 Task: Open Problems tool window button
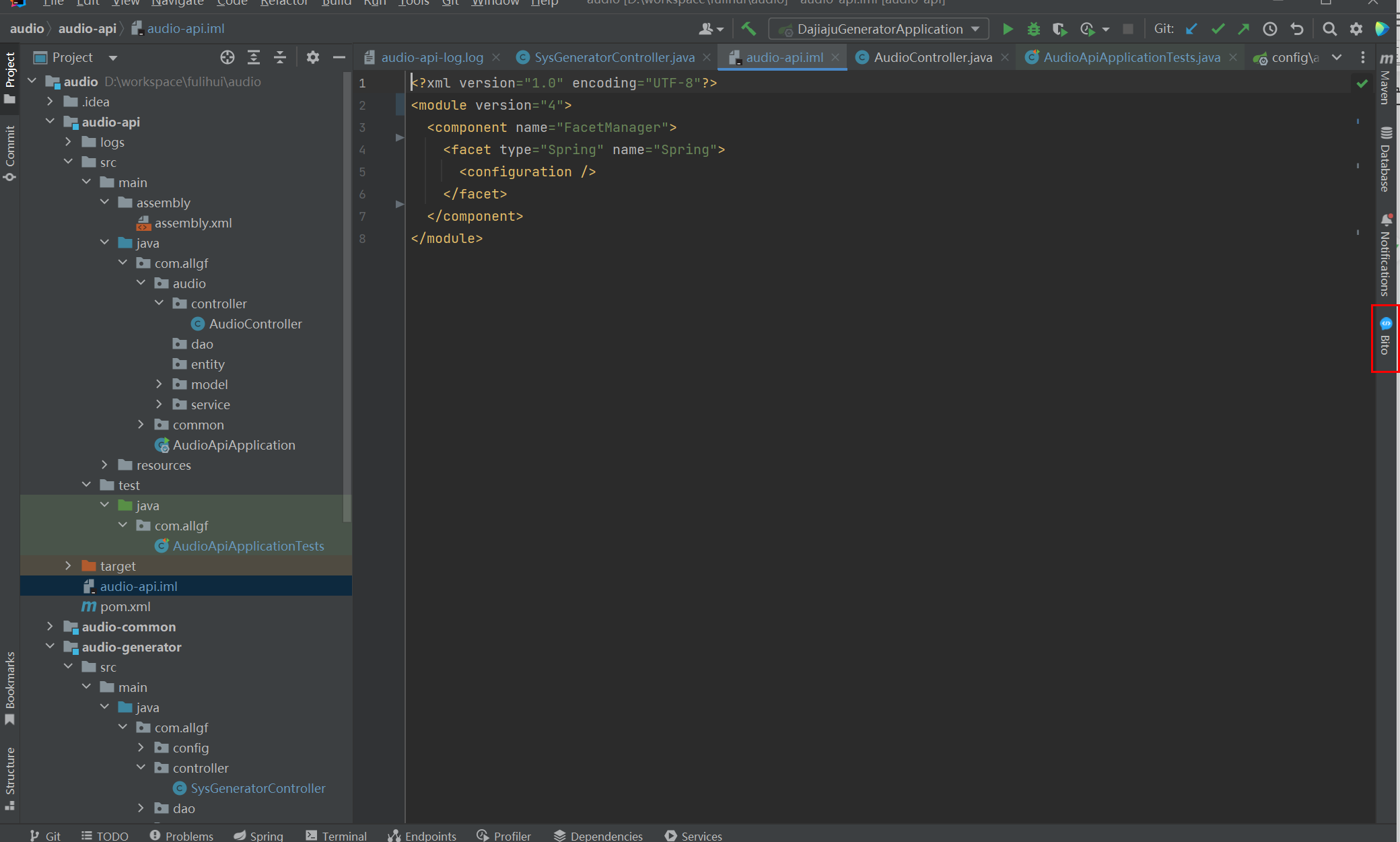coord(181,835)
